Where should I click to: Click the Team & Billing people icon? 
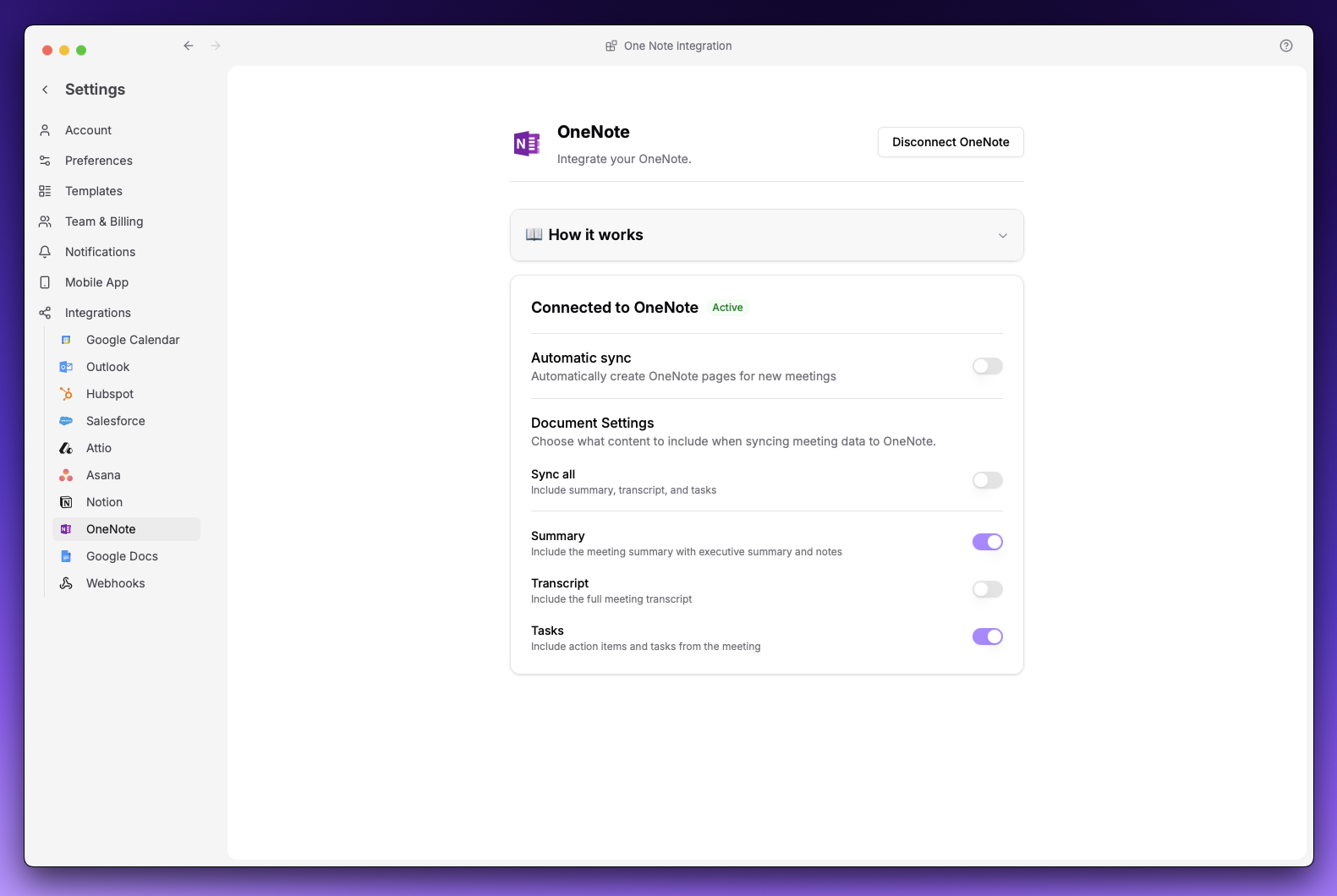pos(45,221)
